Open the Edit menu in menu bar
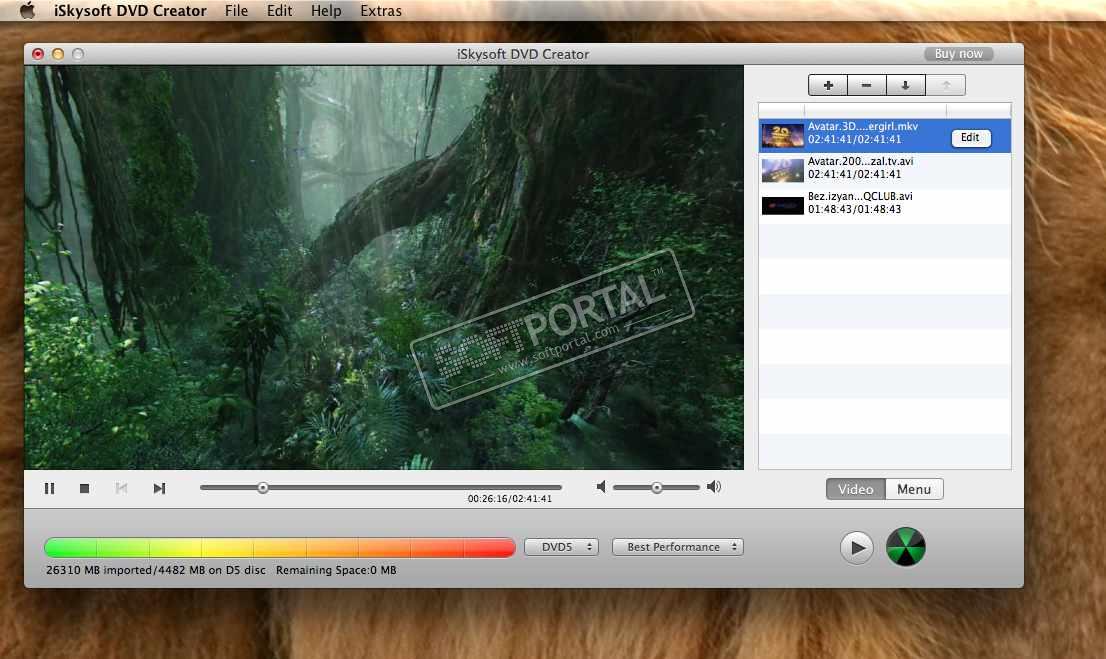Viewport: 1106px width, 659px height. [279, 11]
